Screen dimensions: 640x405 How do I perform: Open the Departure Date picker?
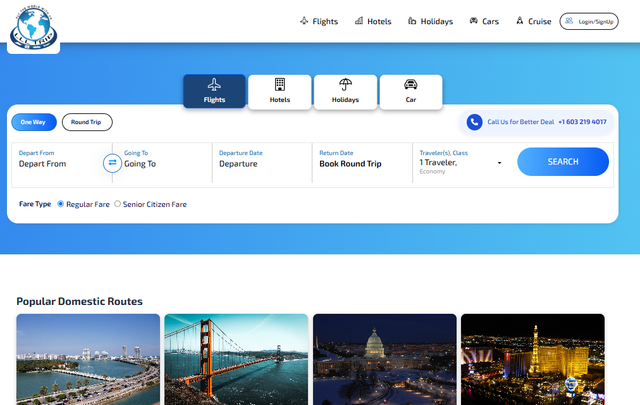click(x=262, y=164)
